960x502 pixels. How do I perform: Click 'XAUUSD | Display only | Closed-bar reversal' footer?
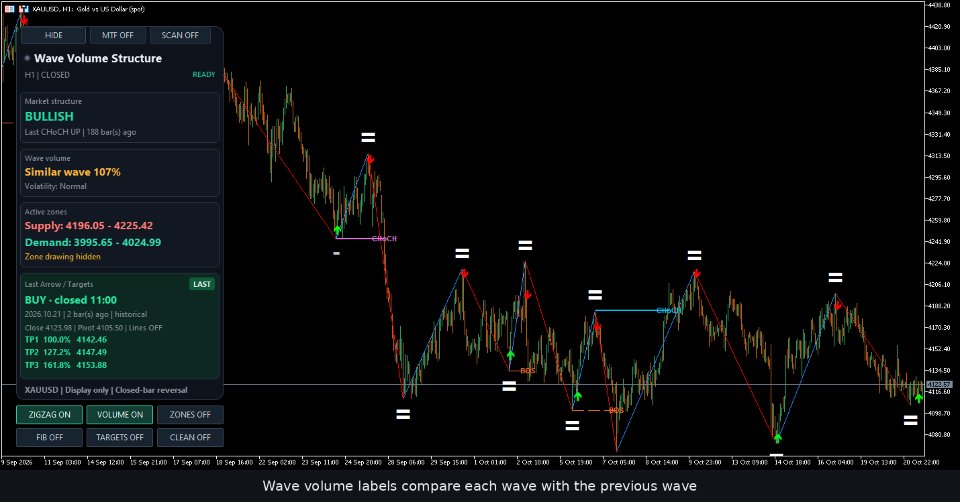point(106,390)
